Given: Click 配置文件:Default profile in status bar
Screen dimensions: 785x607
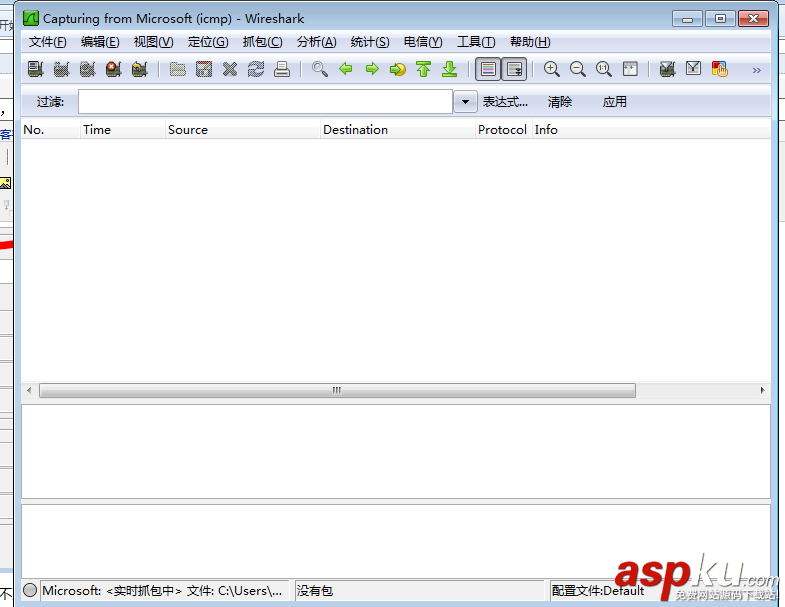Looking at the screenshot, I should click(x=598, y=591).
